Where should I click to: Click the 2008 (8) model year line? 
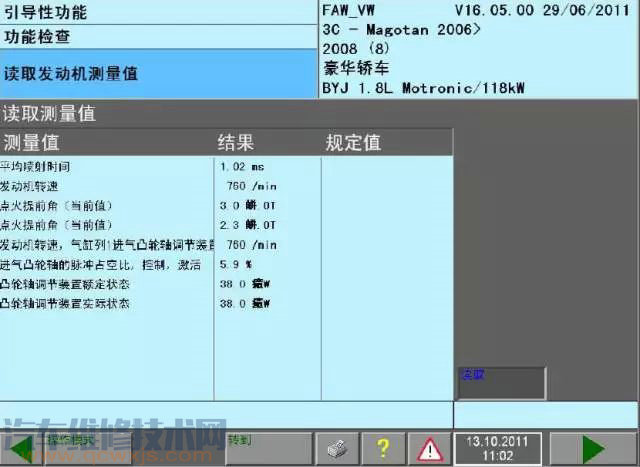[356, 49]
